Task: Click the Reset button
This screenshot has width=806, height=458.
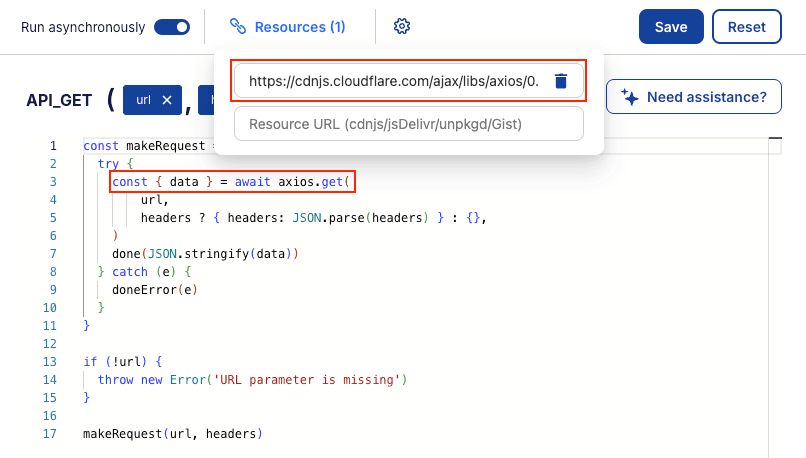Action: 746,27
